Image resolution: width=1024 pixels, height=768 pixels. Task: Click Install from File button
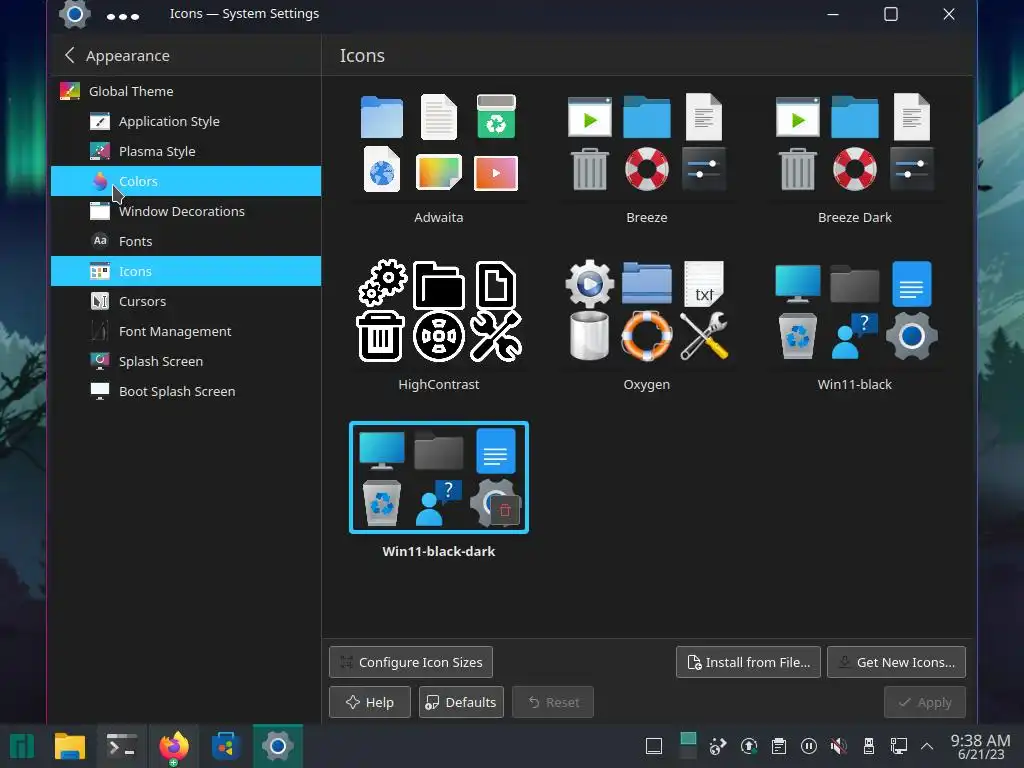point(748,662)
